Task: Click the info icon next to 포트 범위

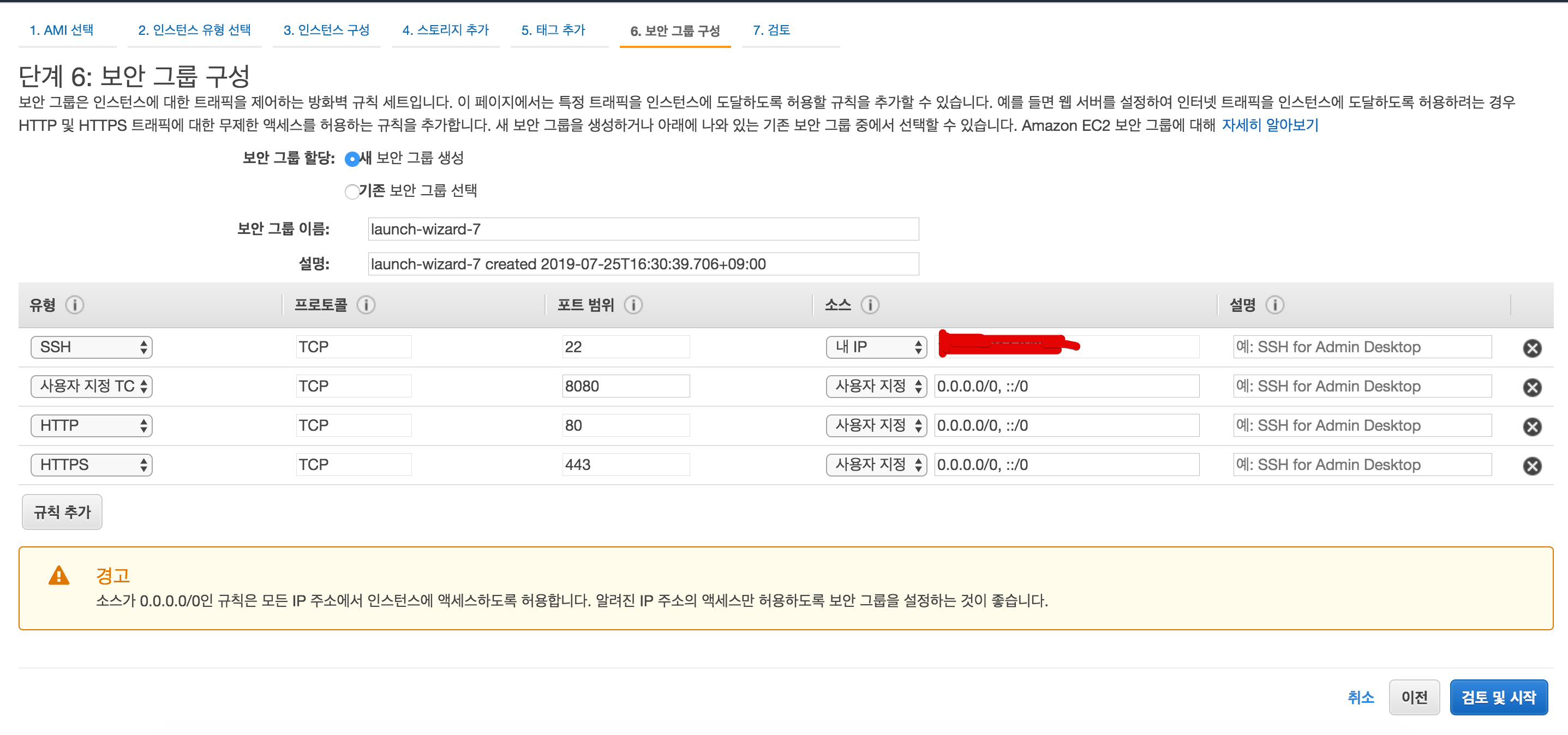Action: [633, 305]
